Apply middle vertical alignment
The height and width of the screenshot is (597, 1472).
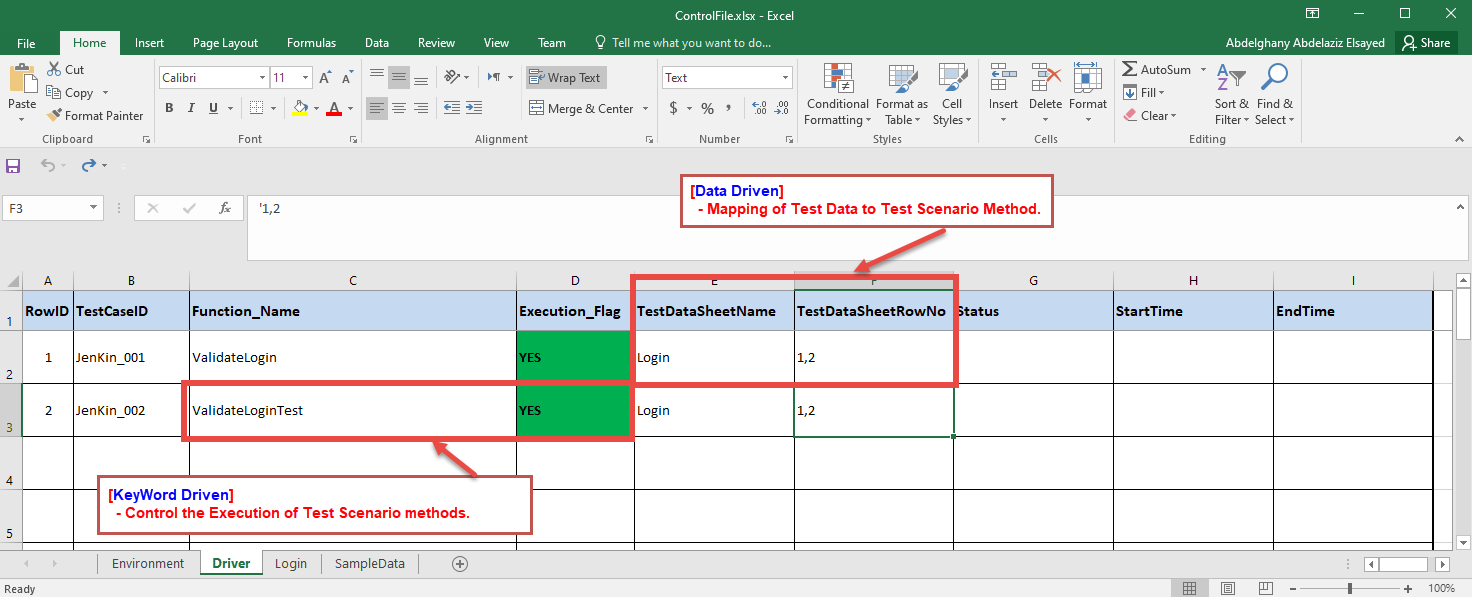pyautogui.click(x=398, y=77)
